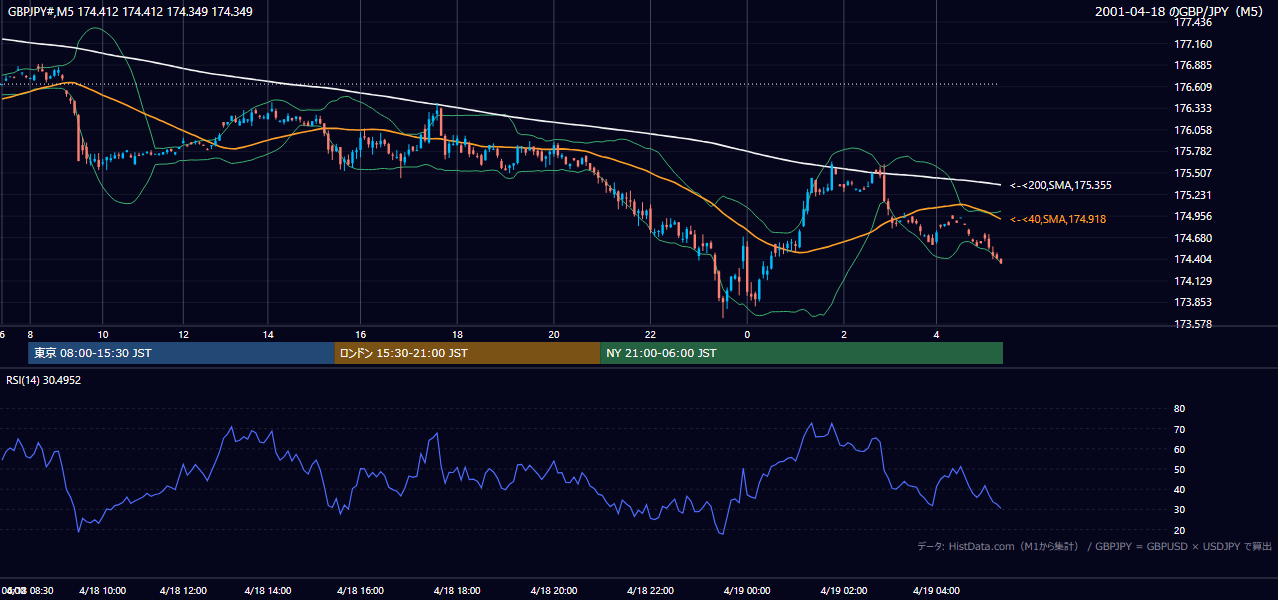Click the RSI 20 level label
1278x600 pixels.
(x=1179, y=530)
